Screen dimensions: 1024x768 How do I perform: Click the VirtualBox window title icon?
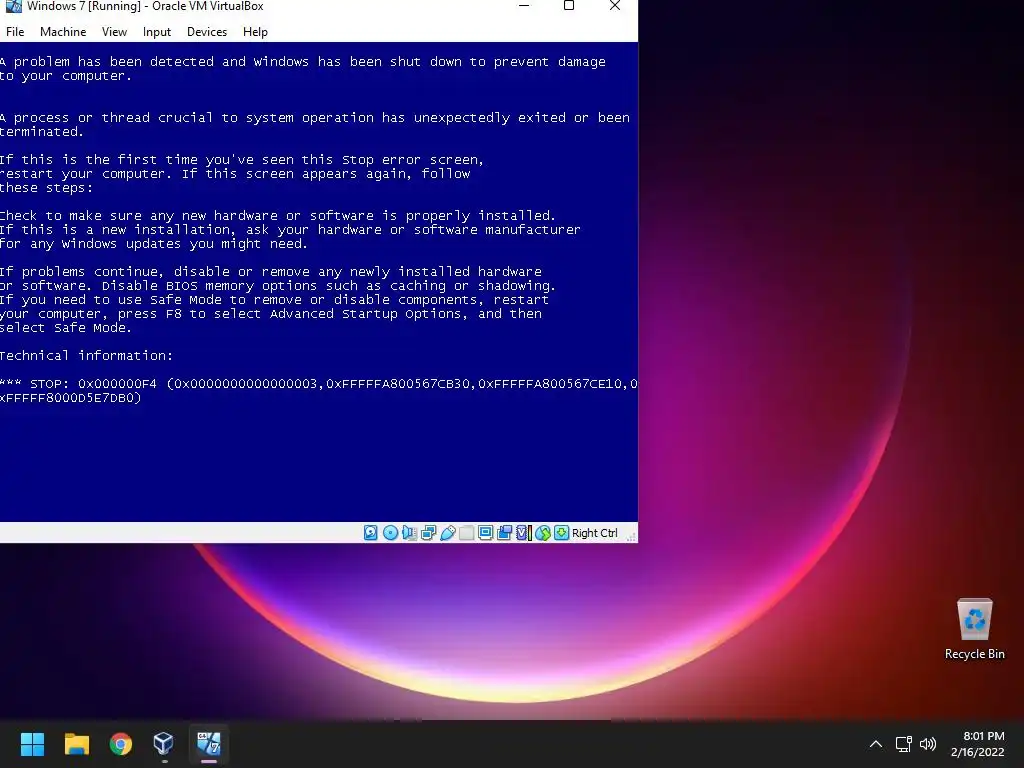click(13, 6)
